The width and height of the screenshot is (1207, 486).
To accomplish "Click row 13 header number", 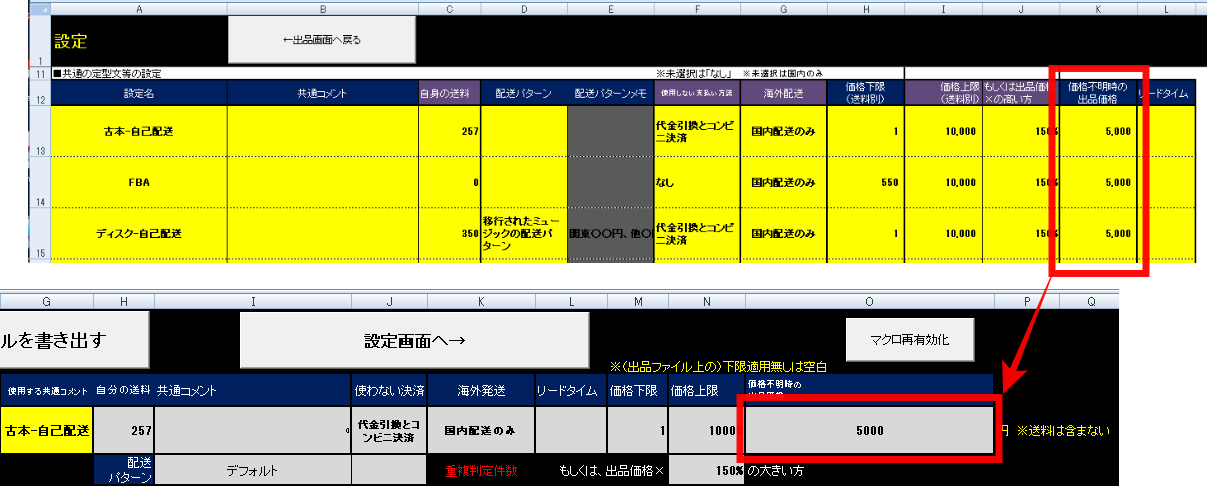I will pyautogui.click(x=40, y=150).
